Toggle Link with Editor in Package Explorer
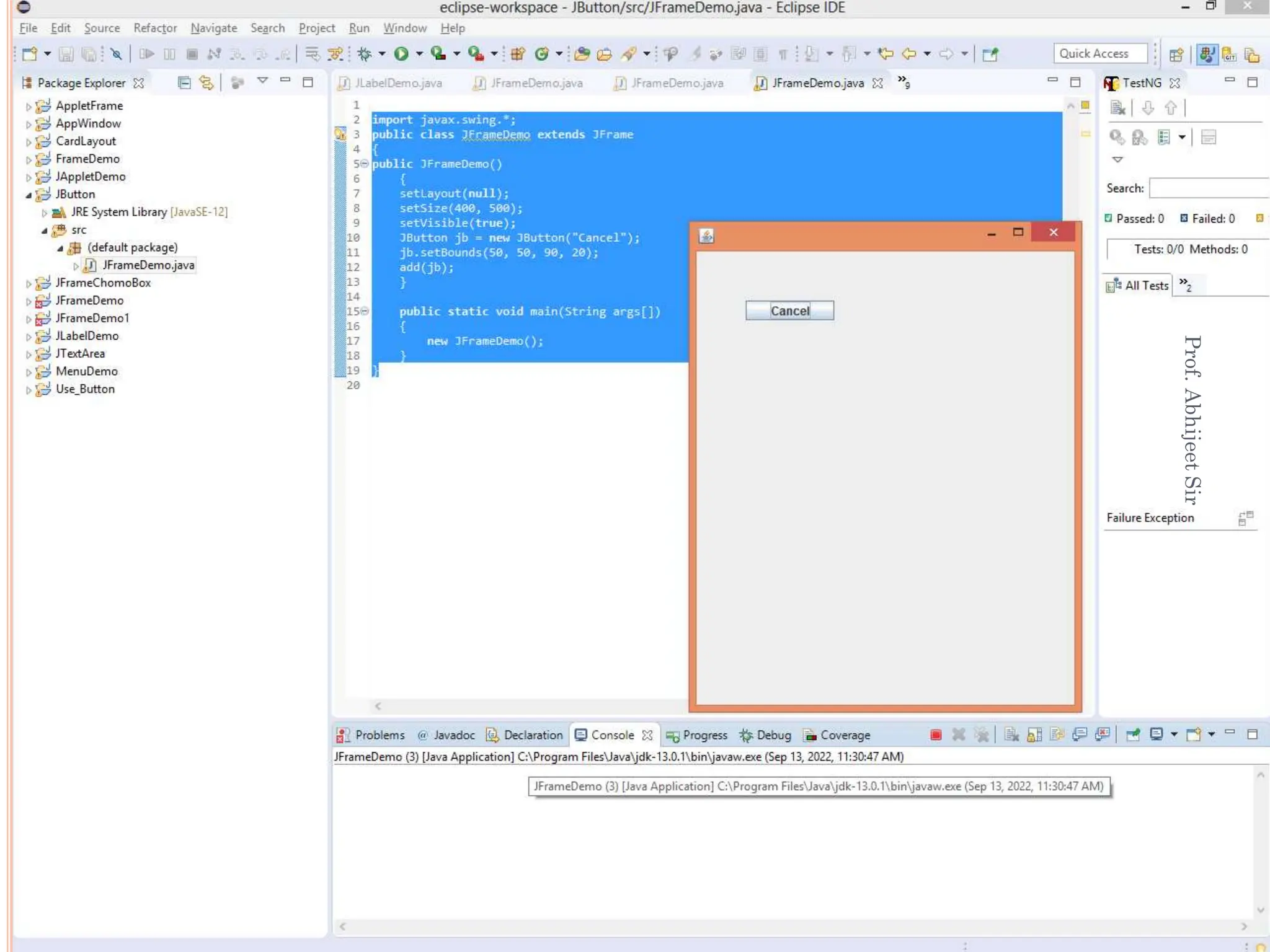 tap(206, 82)
